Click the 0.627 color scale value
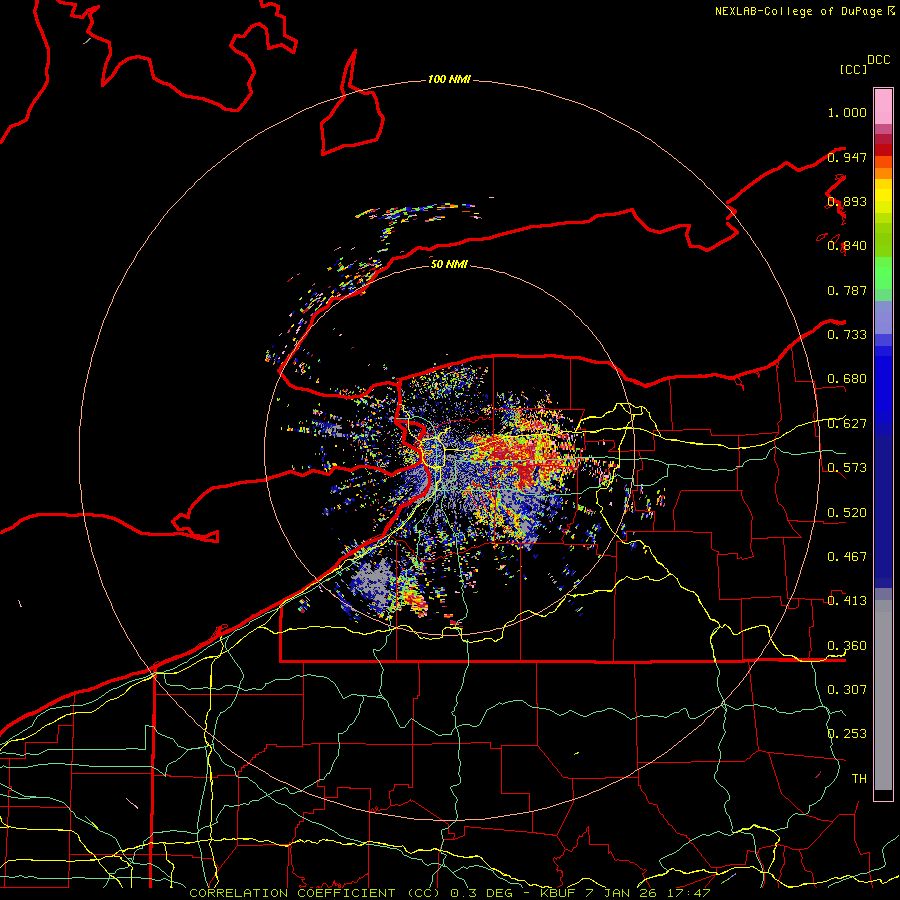Image resolution: width=900 pixels, height=900 pixels. tap(847, 424)
